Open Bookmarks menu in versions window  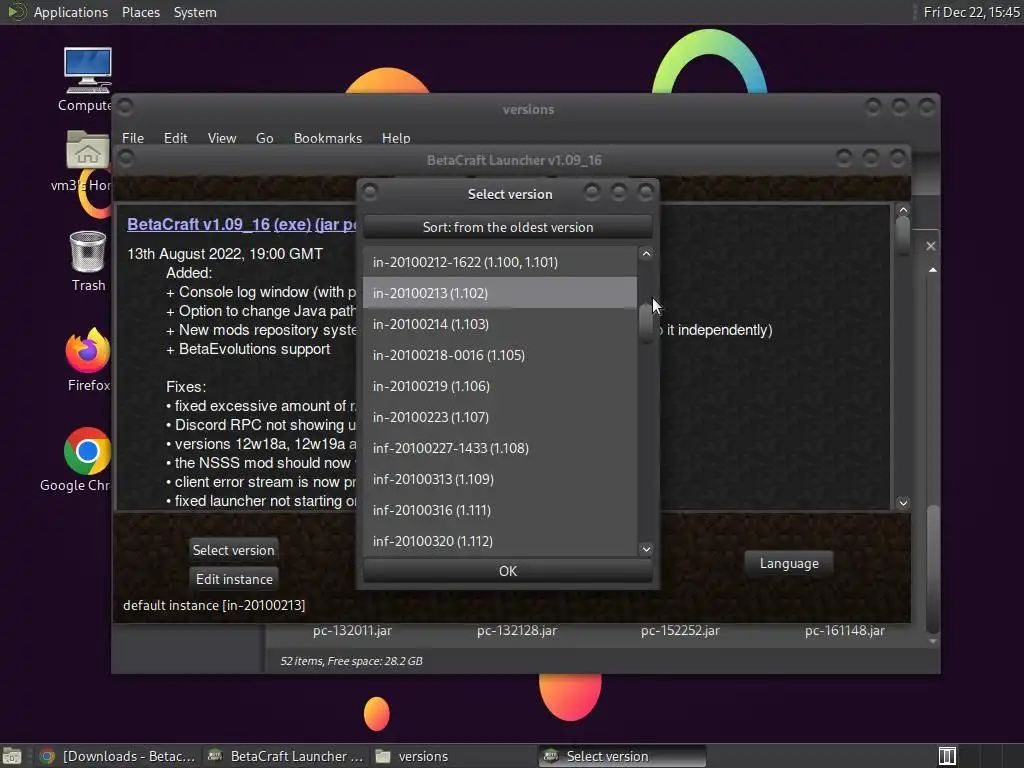pyautogui.click(x=327, y=138)
